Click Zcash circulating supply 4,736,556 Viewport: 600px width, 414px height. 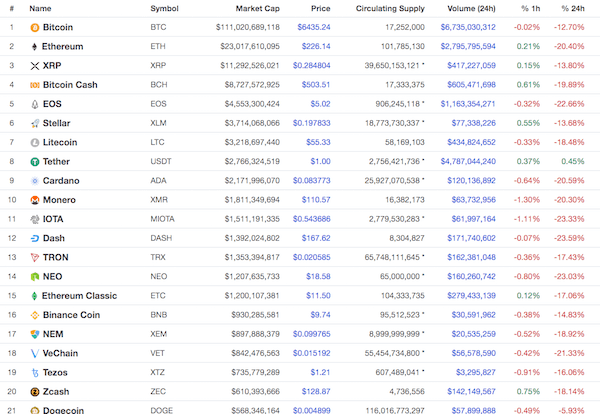click(x=407, y=391)
